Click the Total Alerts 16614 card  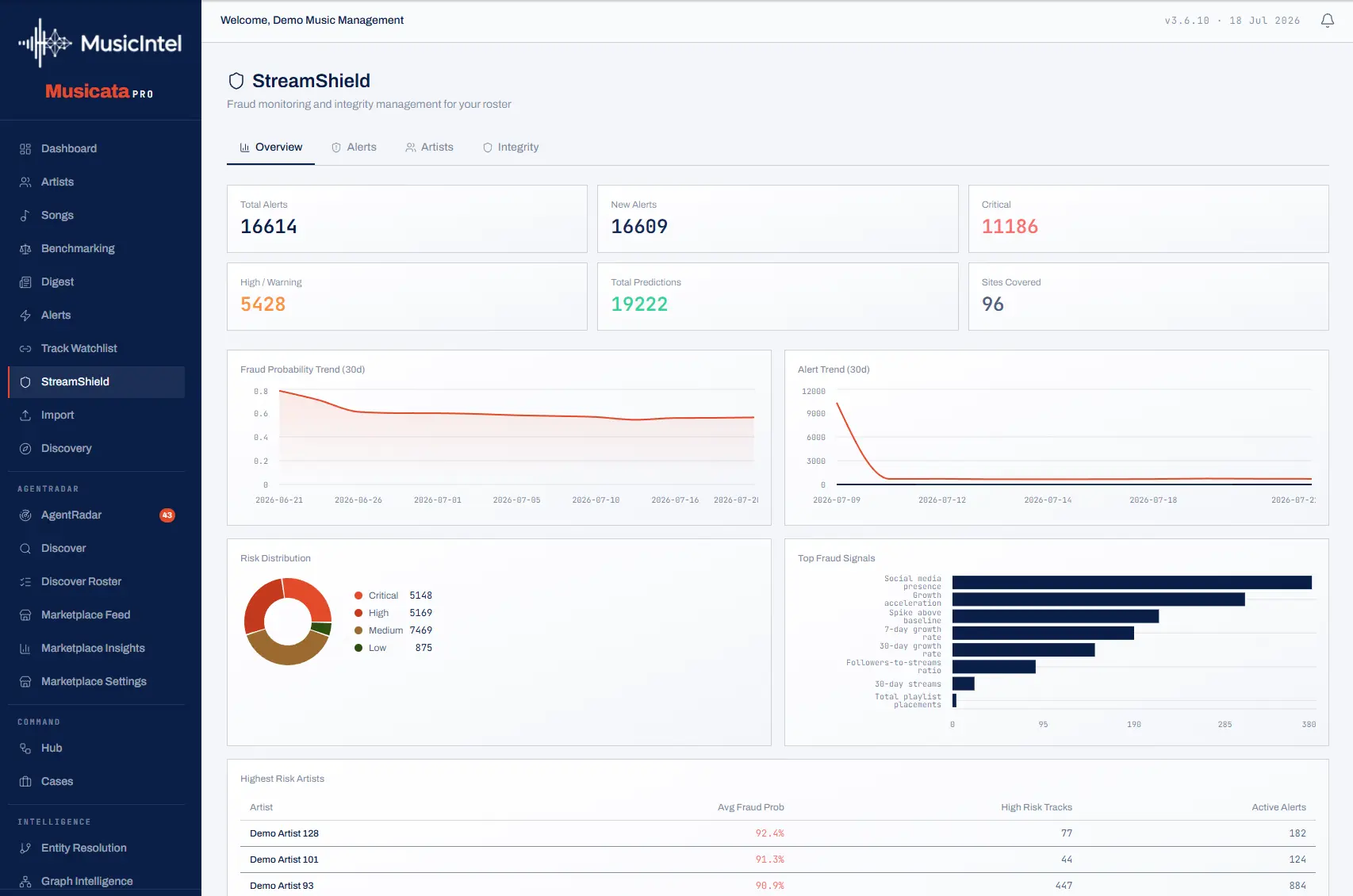[407, 219]
